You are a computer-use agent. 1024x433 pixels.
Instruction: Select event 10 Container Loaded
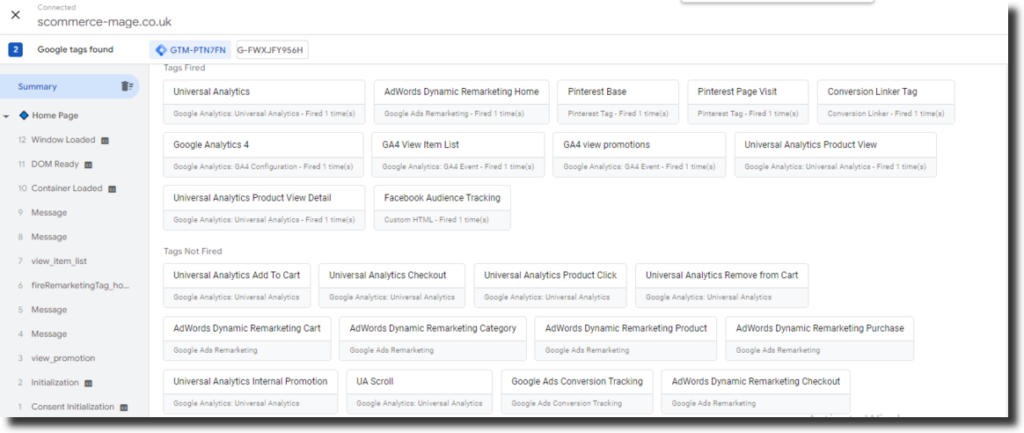click(67, 188)
